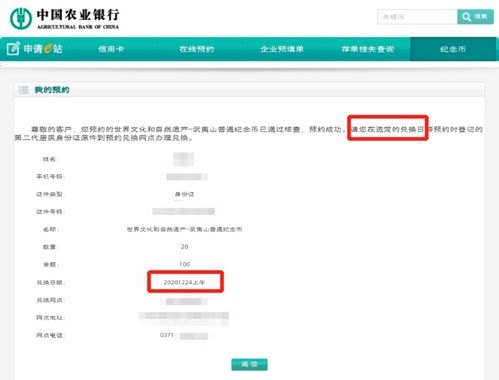Click the amount value 100
The height and width of the screenshot is (380, 499).
[x=184, y=264]
